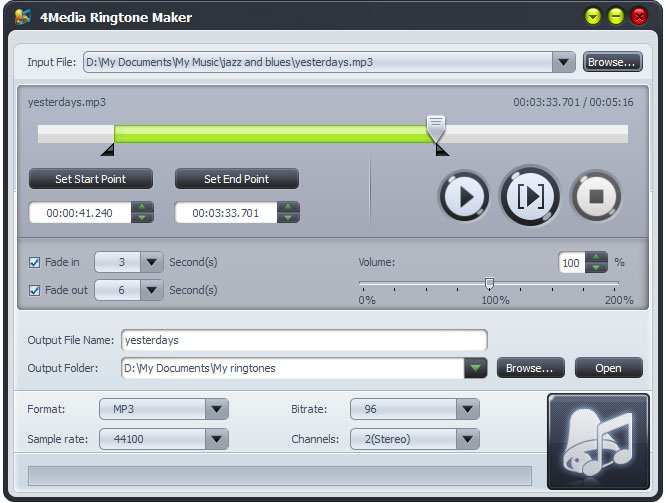Click Browse next to Output Folder

pyautogui.click(x=531, y=368)
